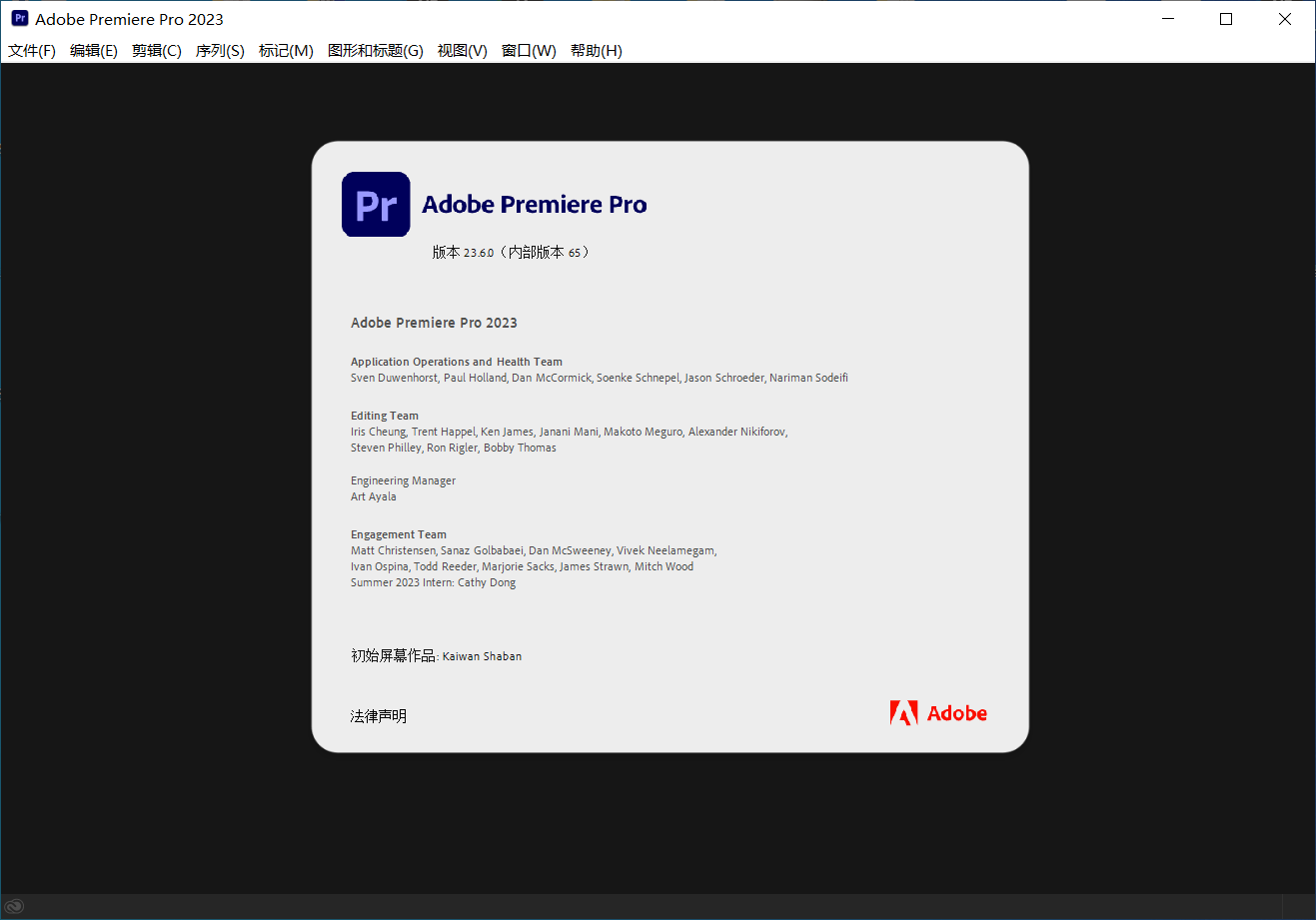Open the 文件(F) menu
This screenshot has width=1316, height=920.
[x=32, y=51]
